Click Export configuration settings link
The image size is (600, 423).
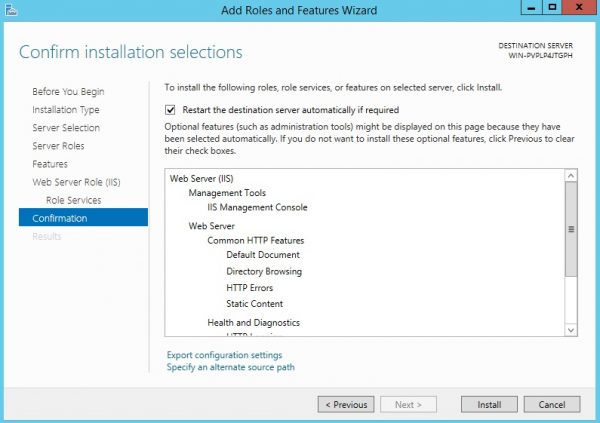pyautogui.click(x=224, y=355)
